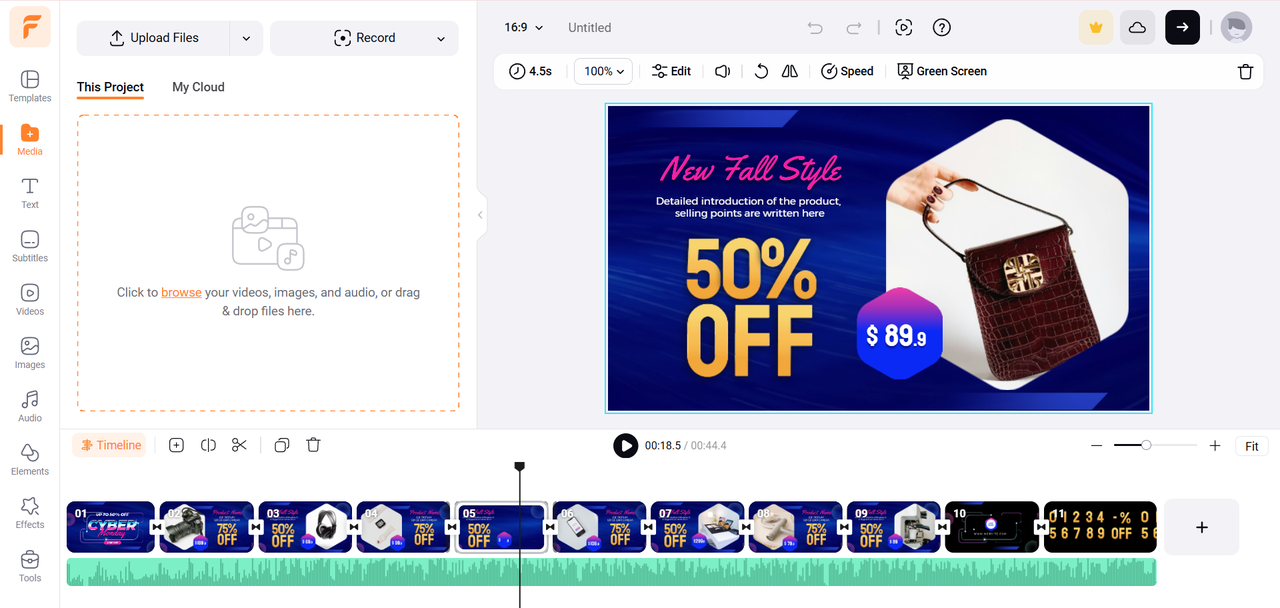
Task: Click the timeline zoom slider handle
Action: click(x=1146, y=445)
